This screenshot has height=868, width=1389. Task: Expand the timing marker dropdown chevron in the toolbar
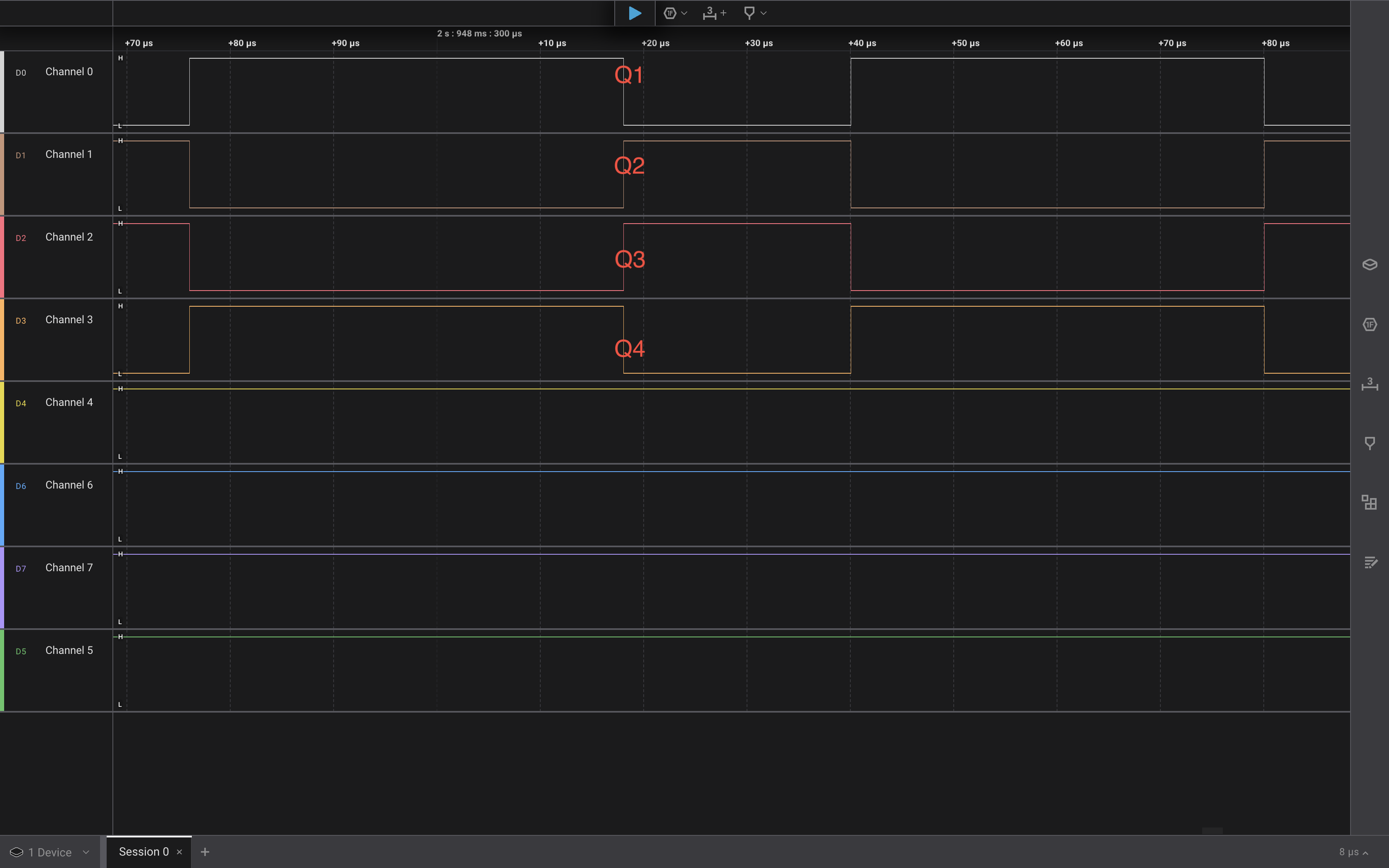pyautogui.click(x=764, y=13)
